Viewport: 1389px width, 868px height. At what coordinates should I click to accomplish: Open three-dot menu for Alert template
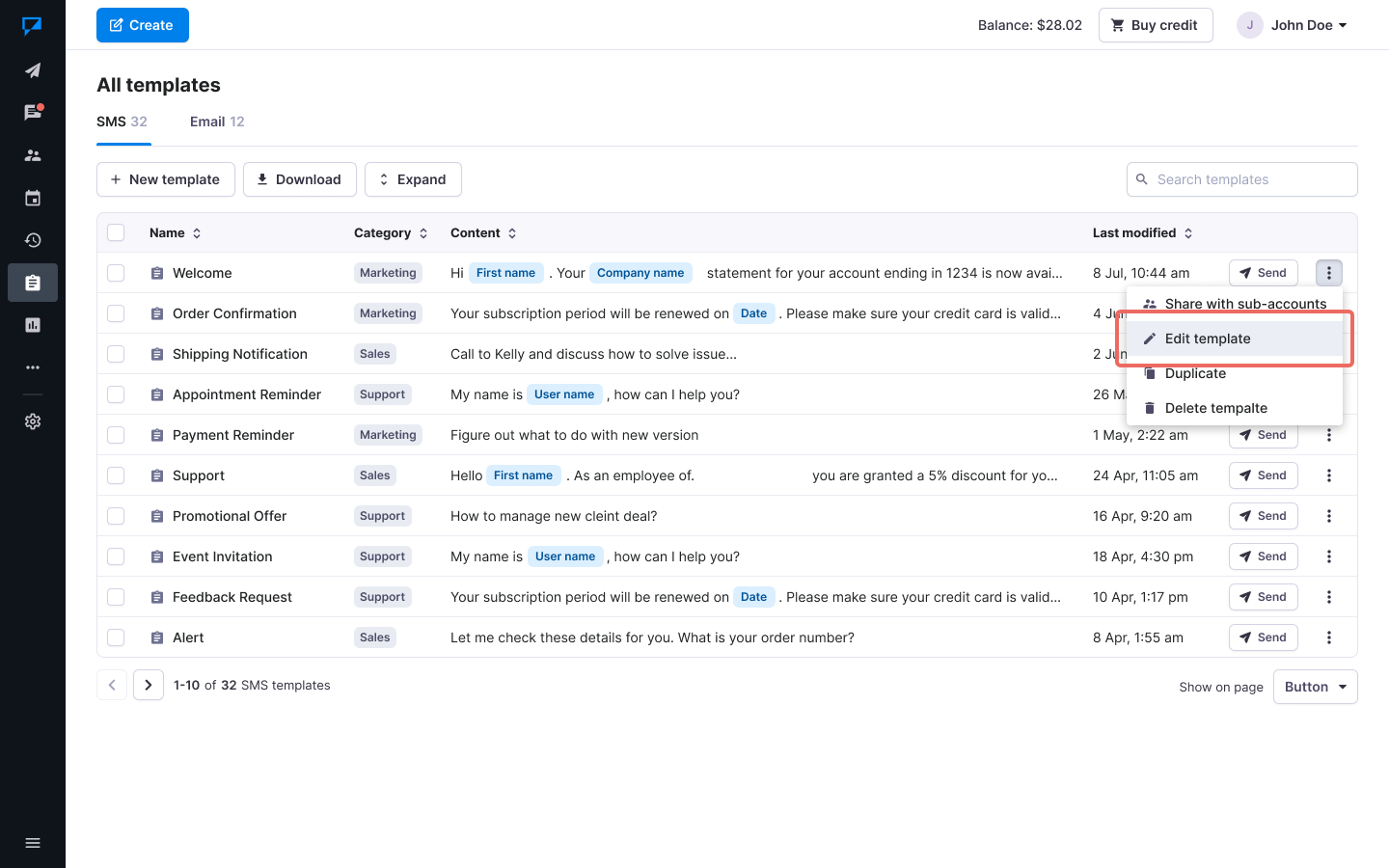[x=1328, y=637]
